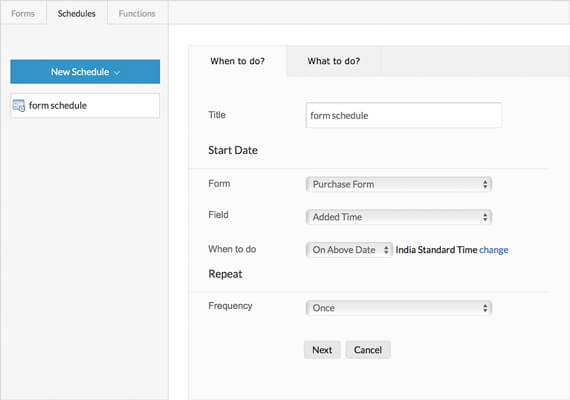570x400 pixels.
Task: Click the Purchase Form dropdown arrows
Action: (x=485, y=184)
